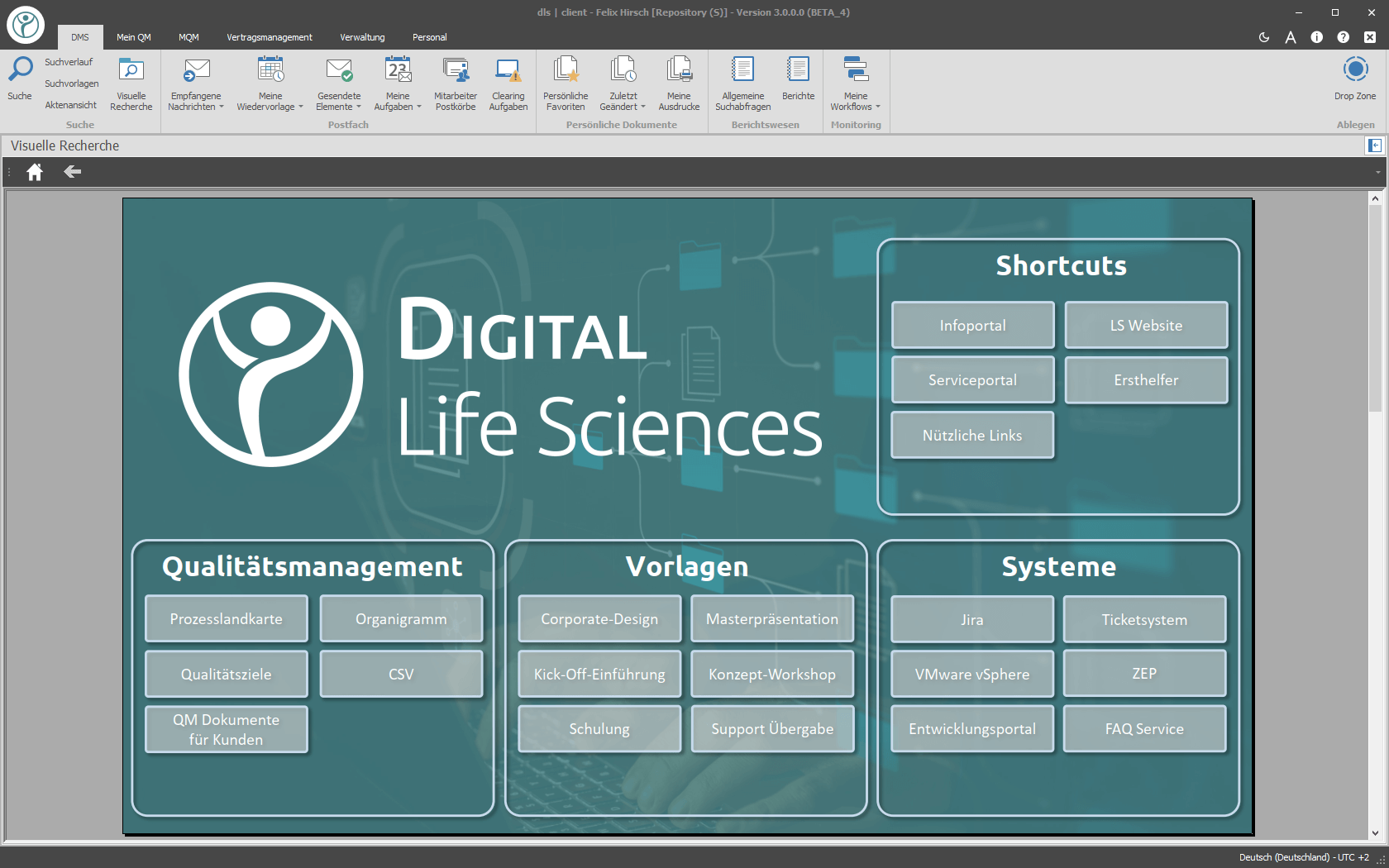1389x868 pixels.
Task: Open Visuelle Recherche in the ribbon
Action: (131, 83)
